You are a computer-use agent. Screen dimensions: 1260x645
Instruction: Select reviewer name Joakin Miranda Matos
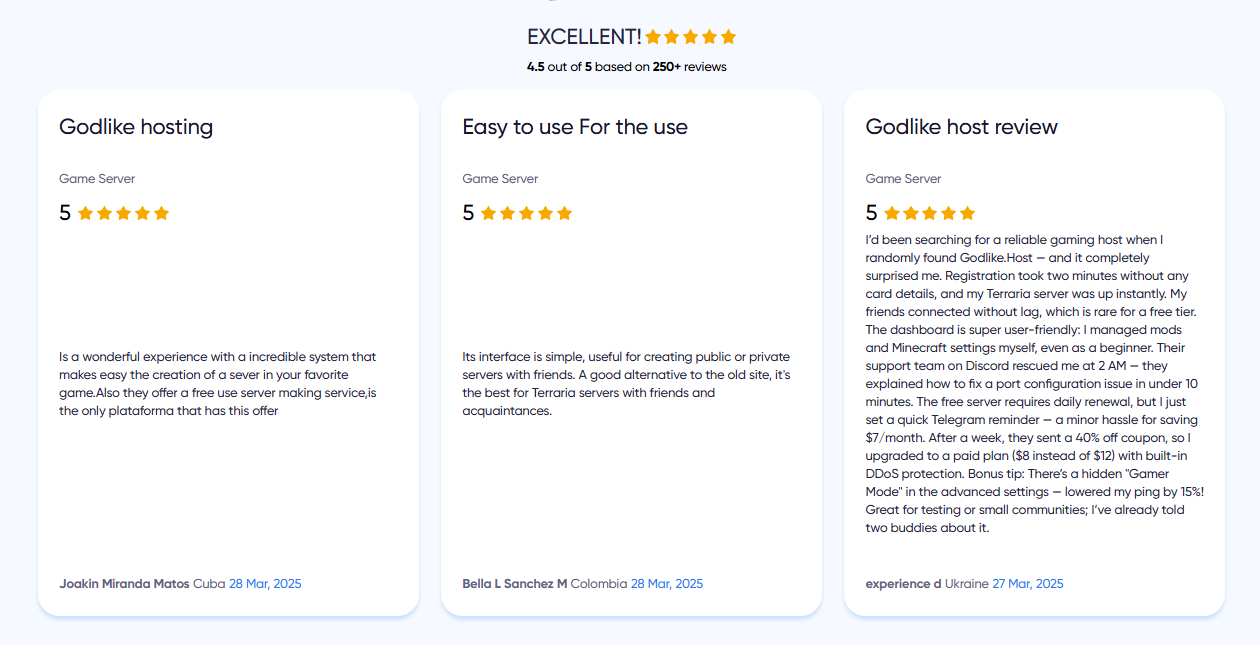click(124, 583)
